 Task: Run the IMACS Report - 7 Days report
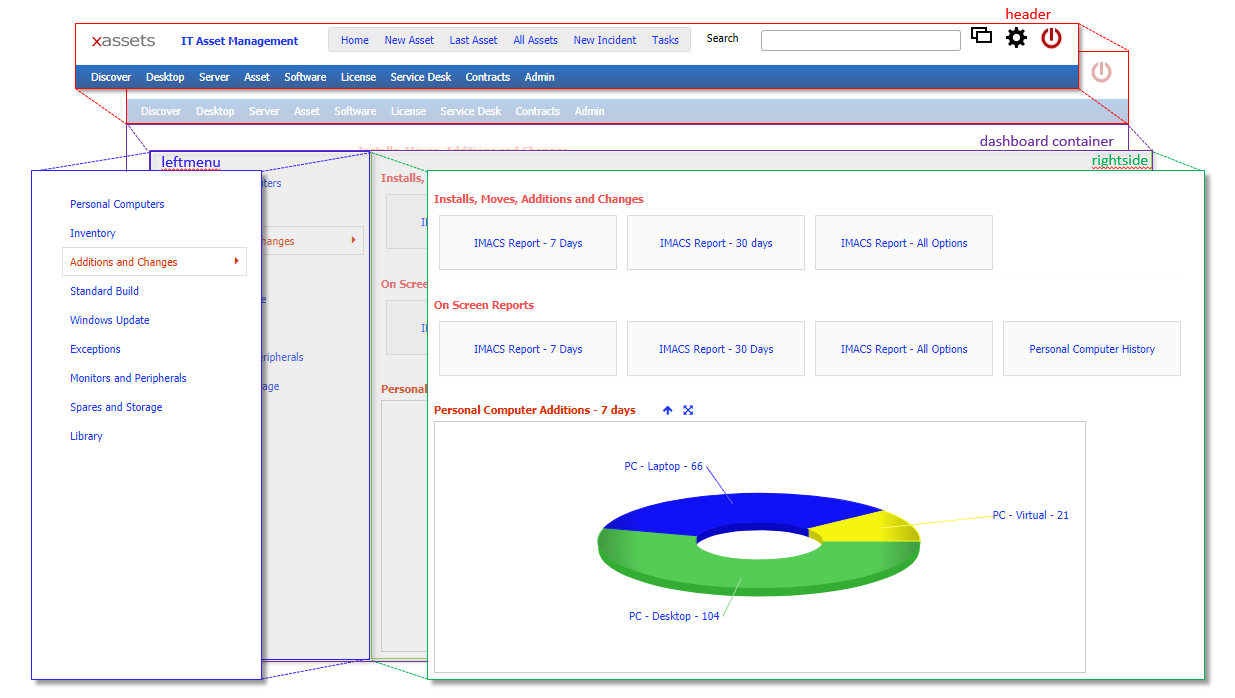tap(527, 242)
